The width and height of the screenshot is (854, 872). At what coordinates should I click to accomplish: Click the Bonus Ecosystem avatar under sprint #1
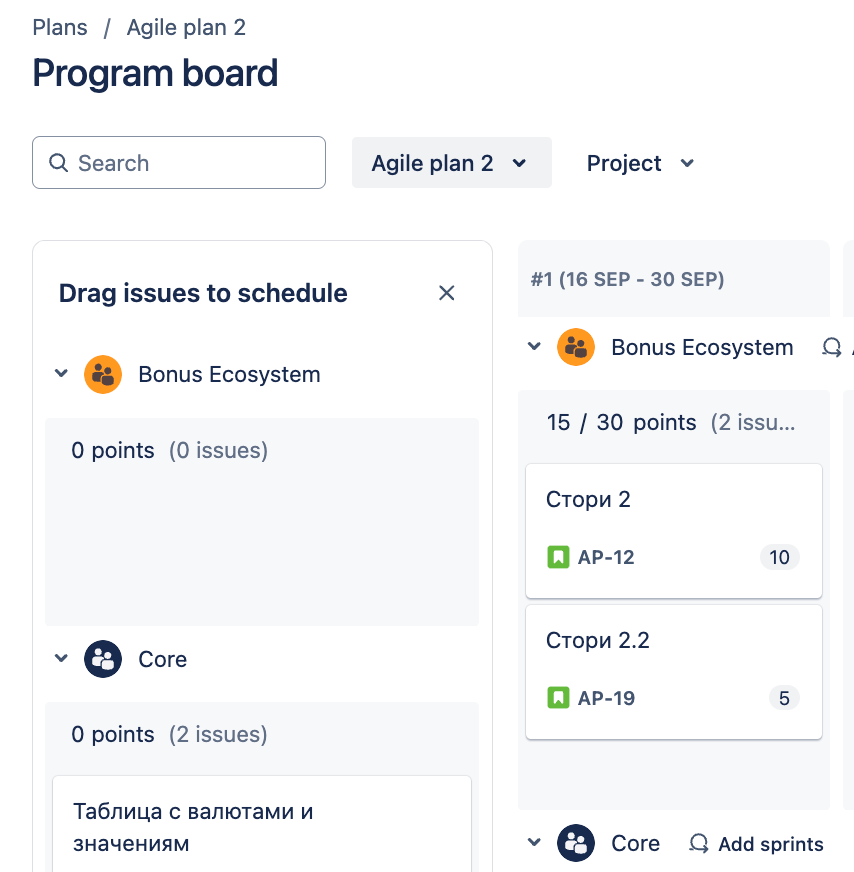576,347
